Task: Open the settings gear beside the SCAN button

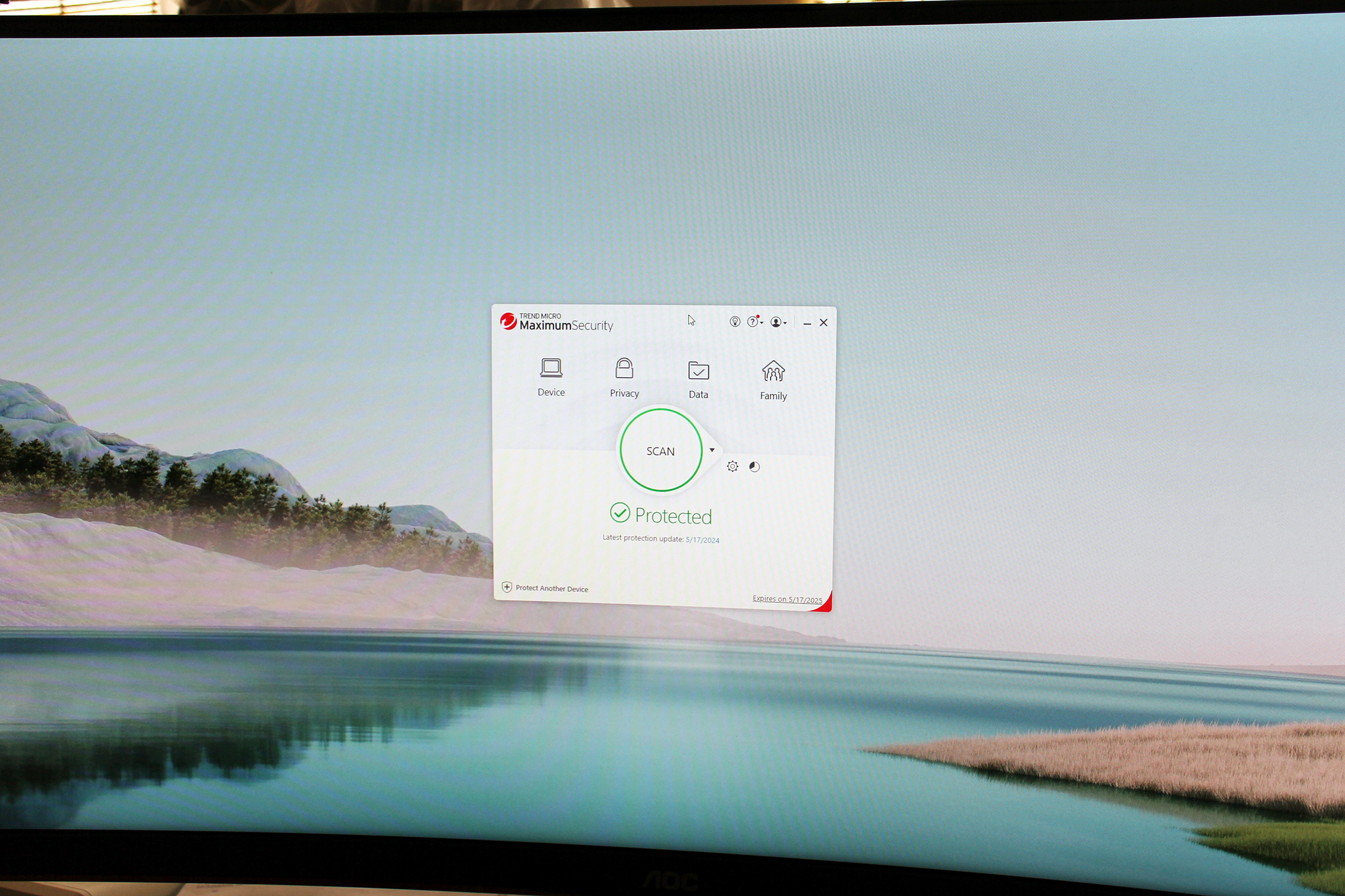Action: click(733, 466)
